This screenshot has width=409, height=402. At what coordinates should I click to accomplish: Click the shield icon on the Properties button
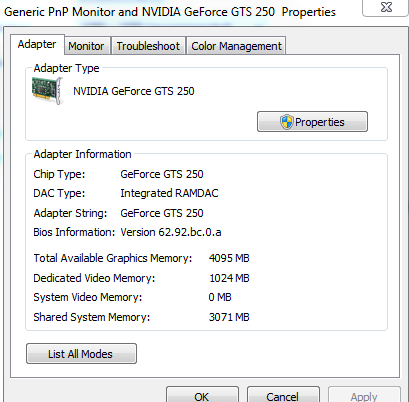[x=286, y=122]
